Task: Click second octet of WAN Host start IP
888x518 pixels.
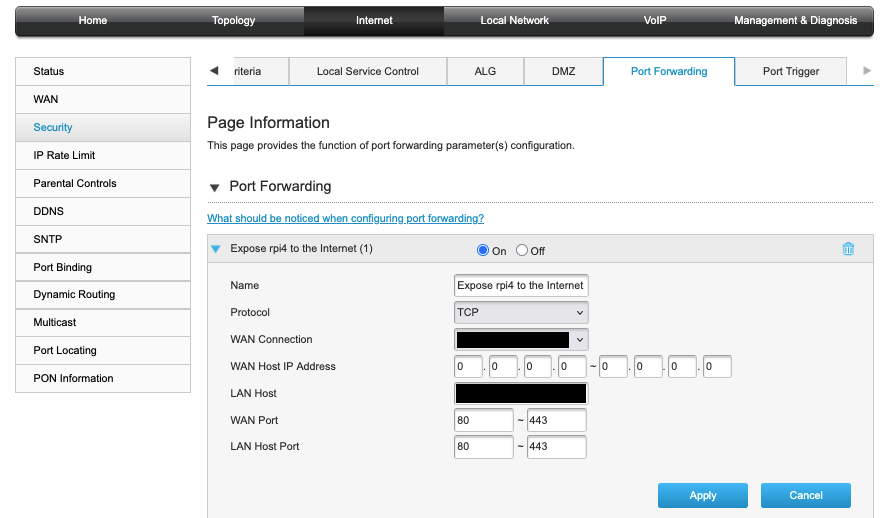Action: (x=503, y=366)
